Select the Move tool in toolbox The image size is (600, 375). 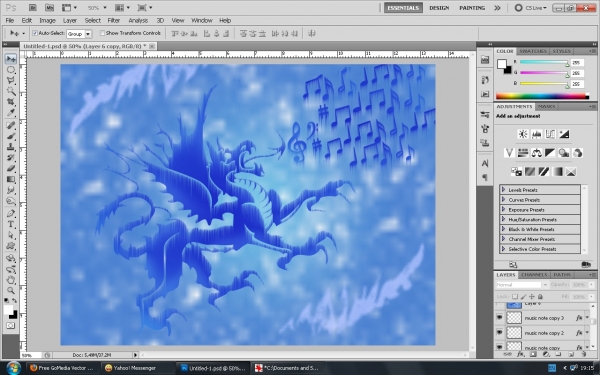pyautogui.click(x=11, y=59)
